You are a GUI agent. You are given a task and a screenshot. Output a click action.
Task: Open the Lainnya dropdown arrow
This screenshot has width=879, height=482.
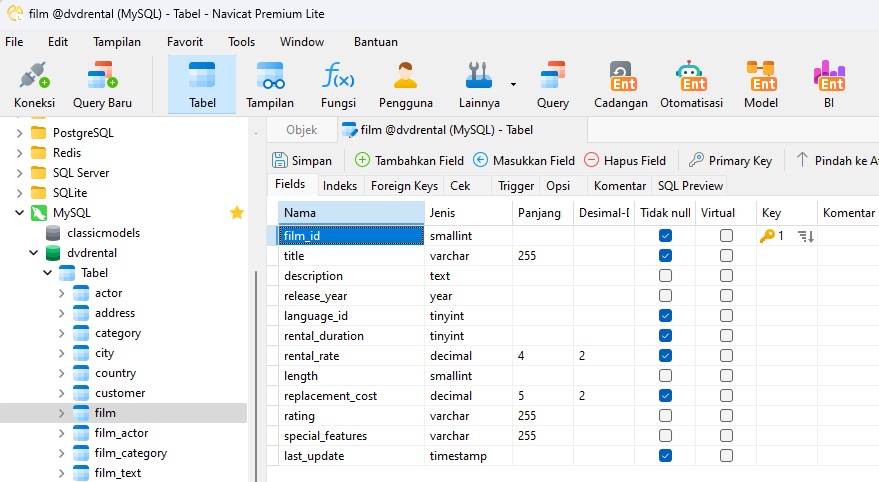(x=513, y=85)
